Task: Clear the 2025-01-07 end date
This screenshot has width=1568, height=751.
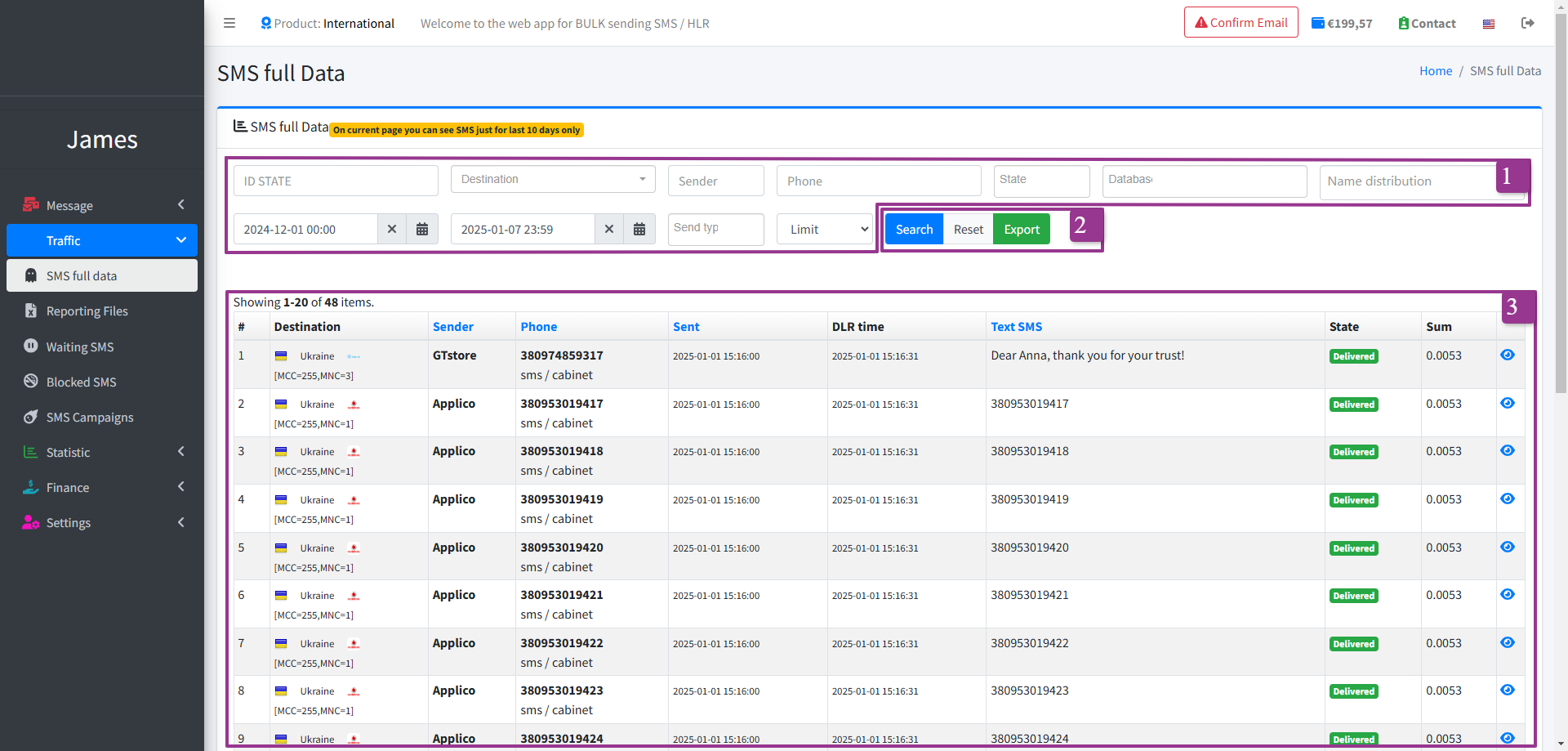Action: click(x=609, y=230)
